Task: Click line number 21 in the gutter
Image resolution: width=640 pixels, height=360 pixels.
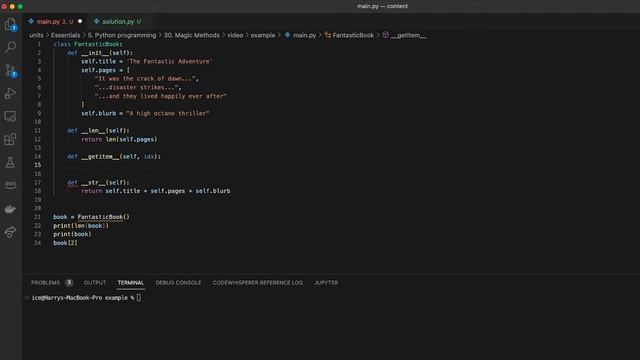Action: 38,217
